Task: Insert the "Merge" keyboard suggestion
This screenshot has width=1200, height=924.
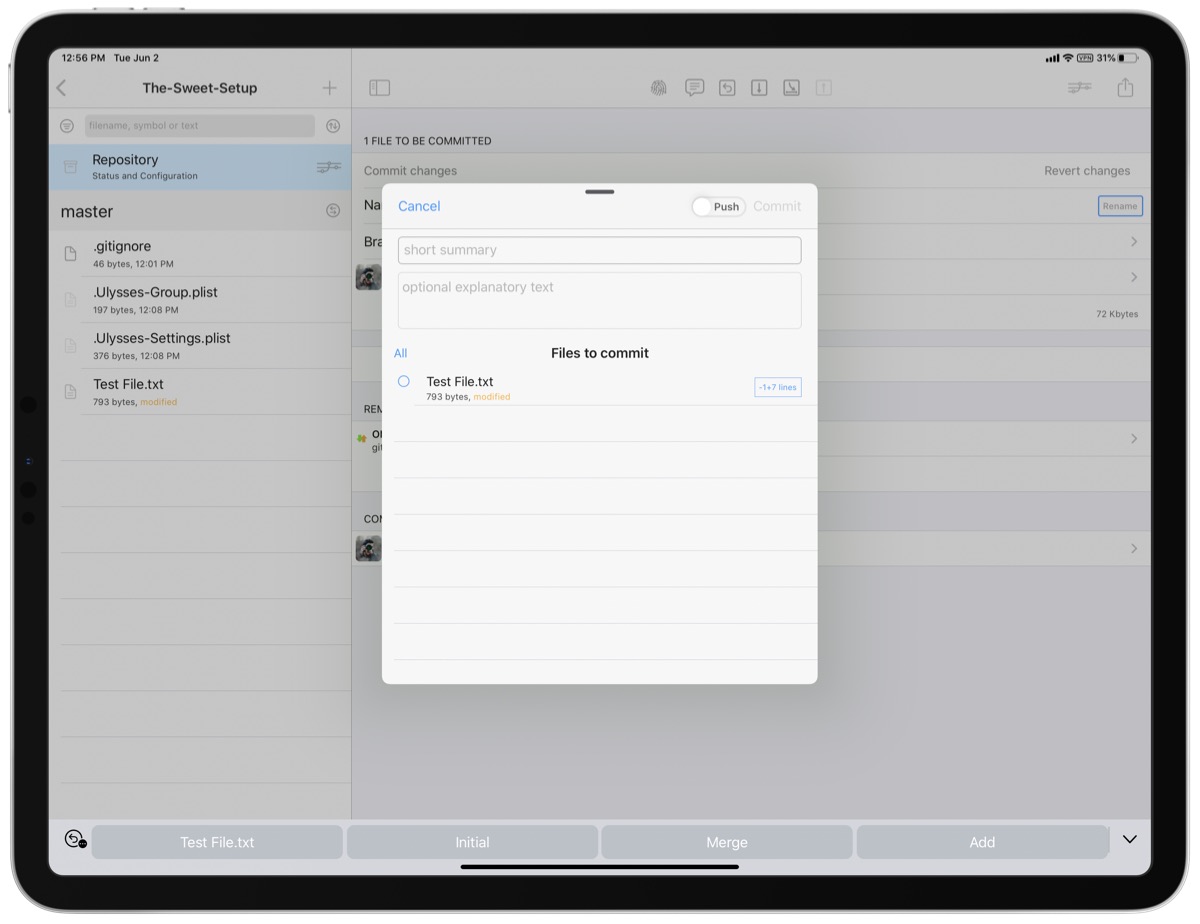Action: [727, 842]
